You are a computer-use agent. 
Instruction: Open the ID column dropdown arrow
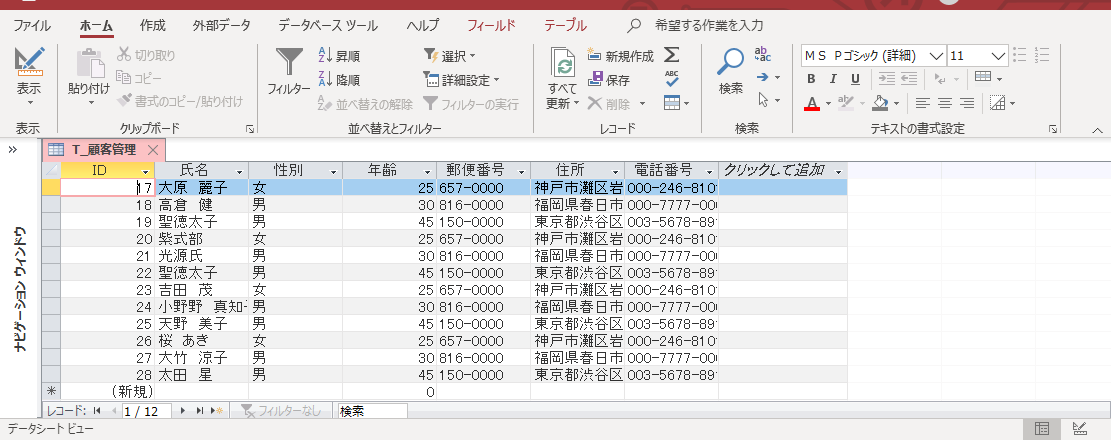(x=146, y=171)
